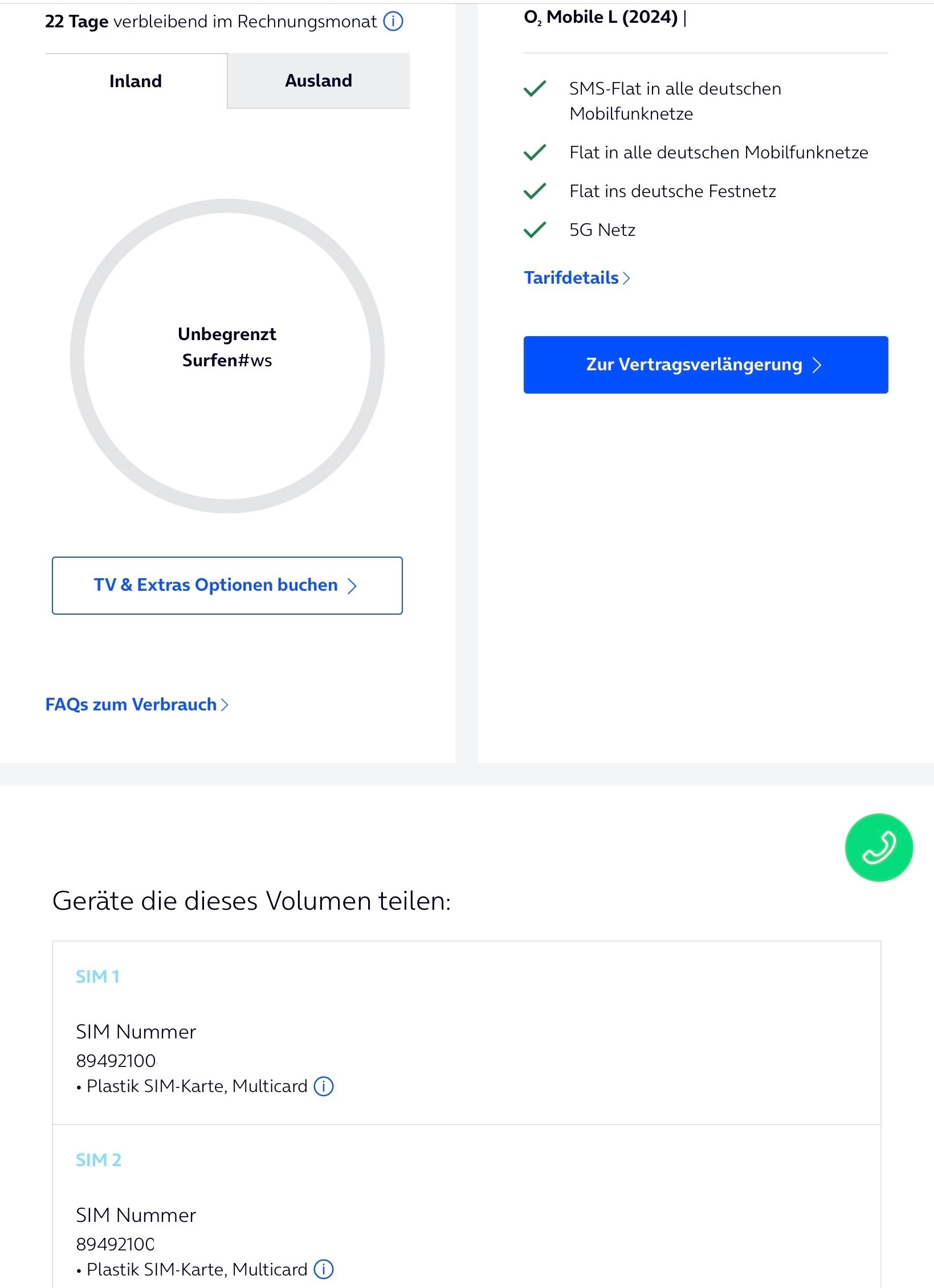
Task: Click info icon next to remaining days
Action: point(393,22)
